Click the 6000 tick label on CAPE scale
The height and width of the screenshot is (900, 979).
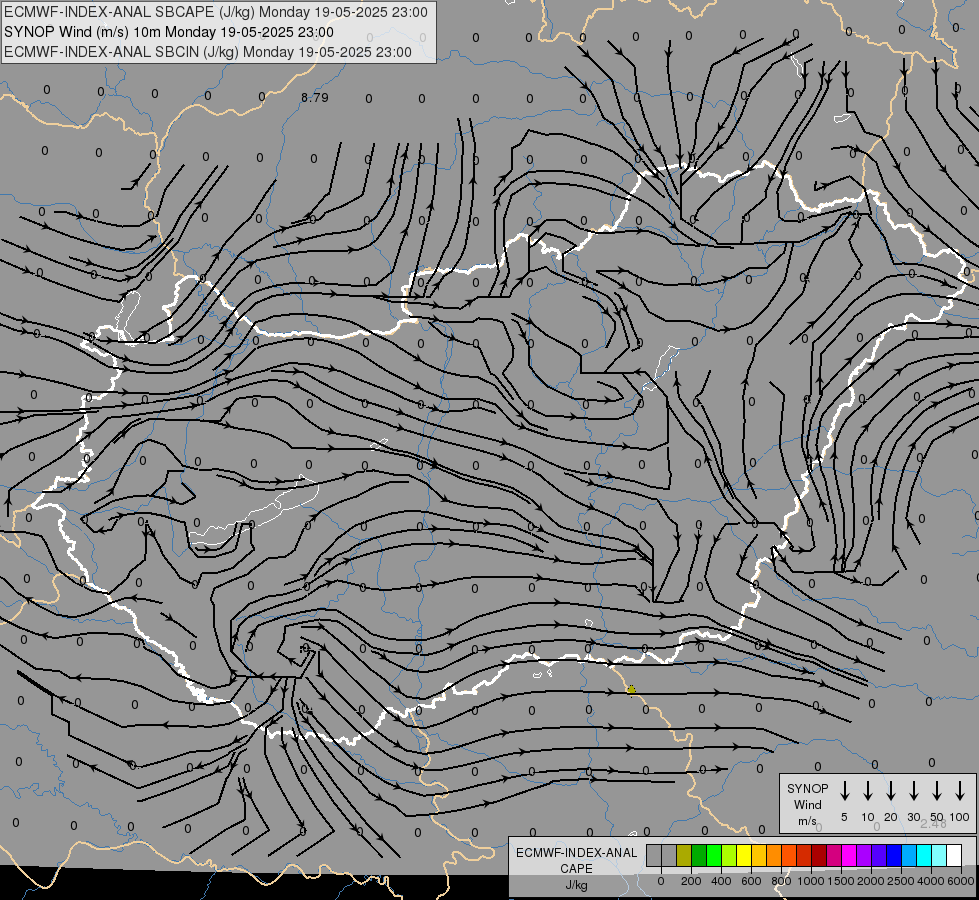coord(961,881)
